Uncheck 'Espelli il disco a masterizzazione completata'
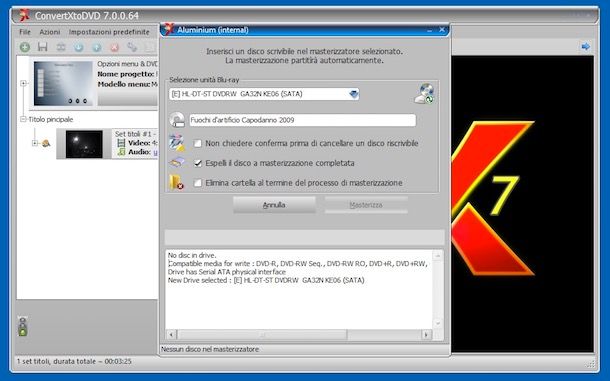The height and width of the screenshot is (381, 610). coord(198,163)
